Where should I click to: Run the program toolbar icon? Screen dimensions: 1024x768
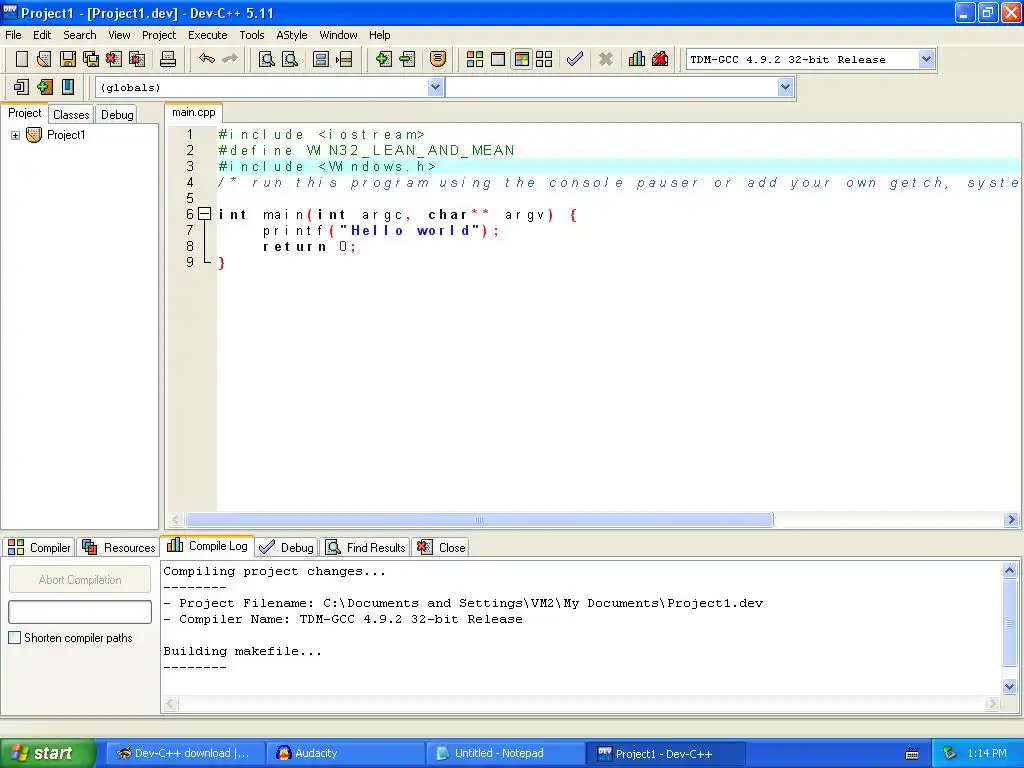tap(498, 59)
